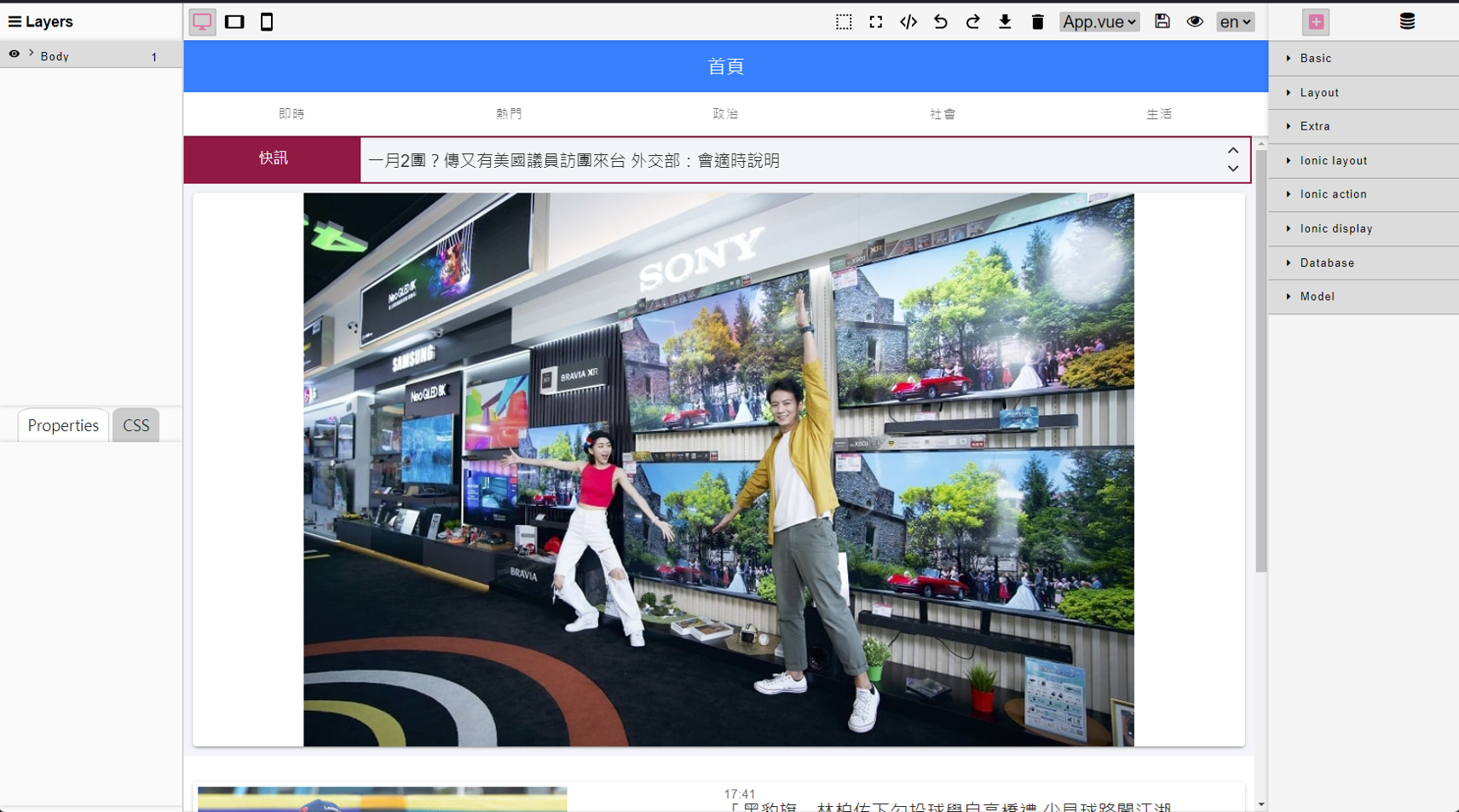Open the database stack icon
This screenshot has width=1459, height=812.
1407,22
